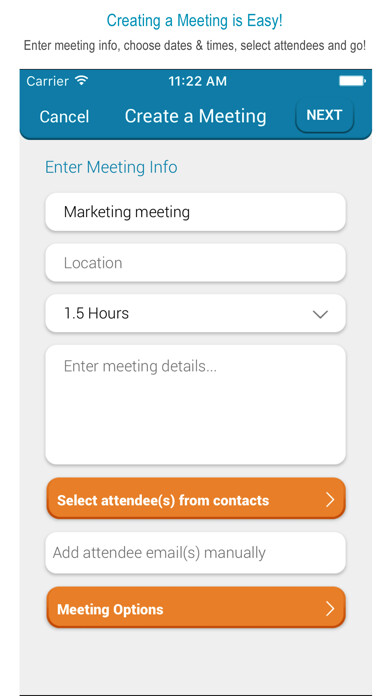Go to NEXT step
The height and width of the screenshot is (696, 392).
tap(325, 115)
